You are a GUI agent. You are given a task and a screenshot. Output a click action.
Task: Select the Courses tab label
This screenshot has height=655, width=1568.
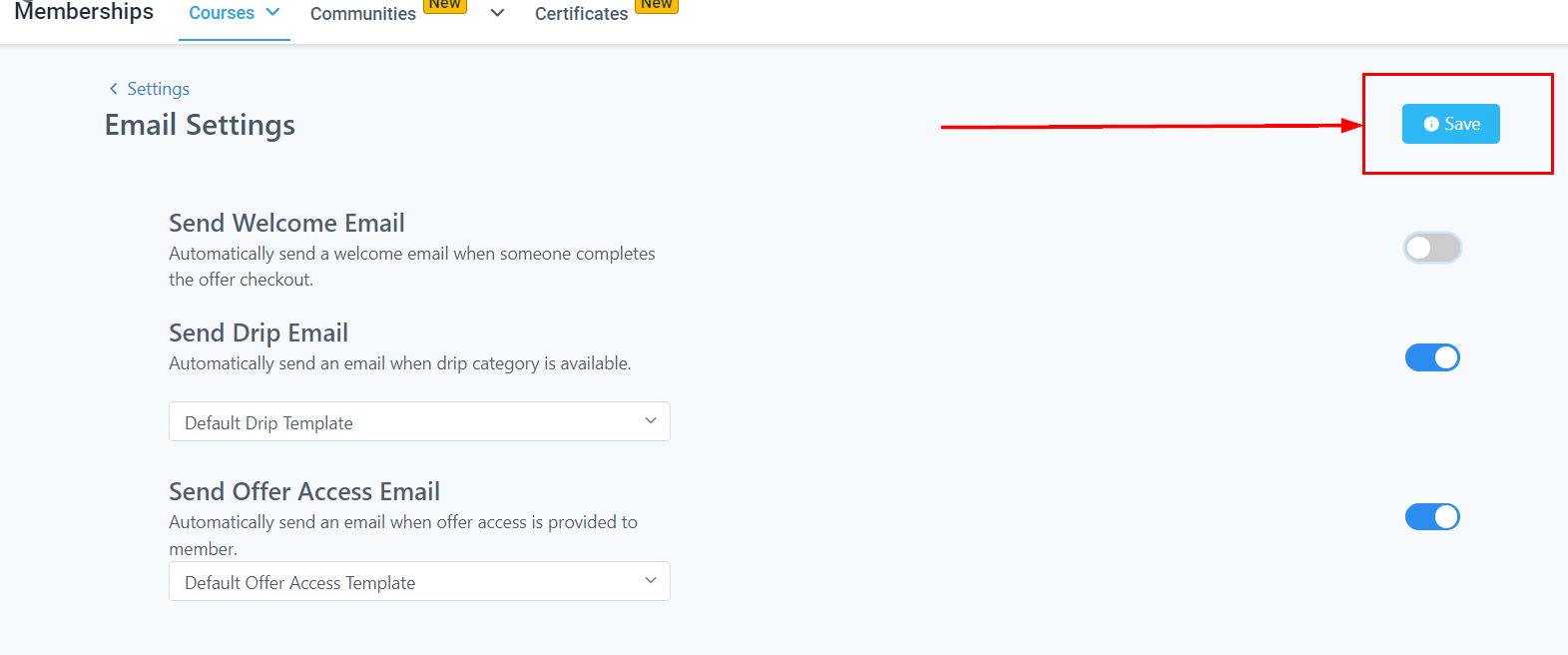tap(222, 13)
